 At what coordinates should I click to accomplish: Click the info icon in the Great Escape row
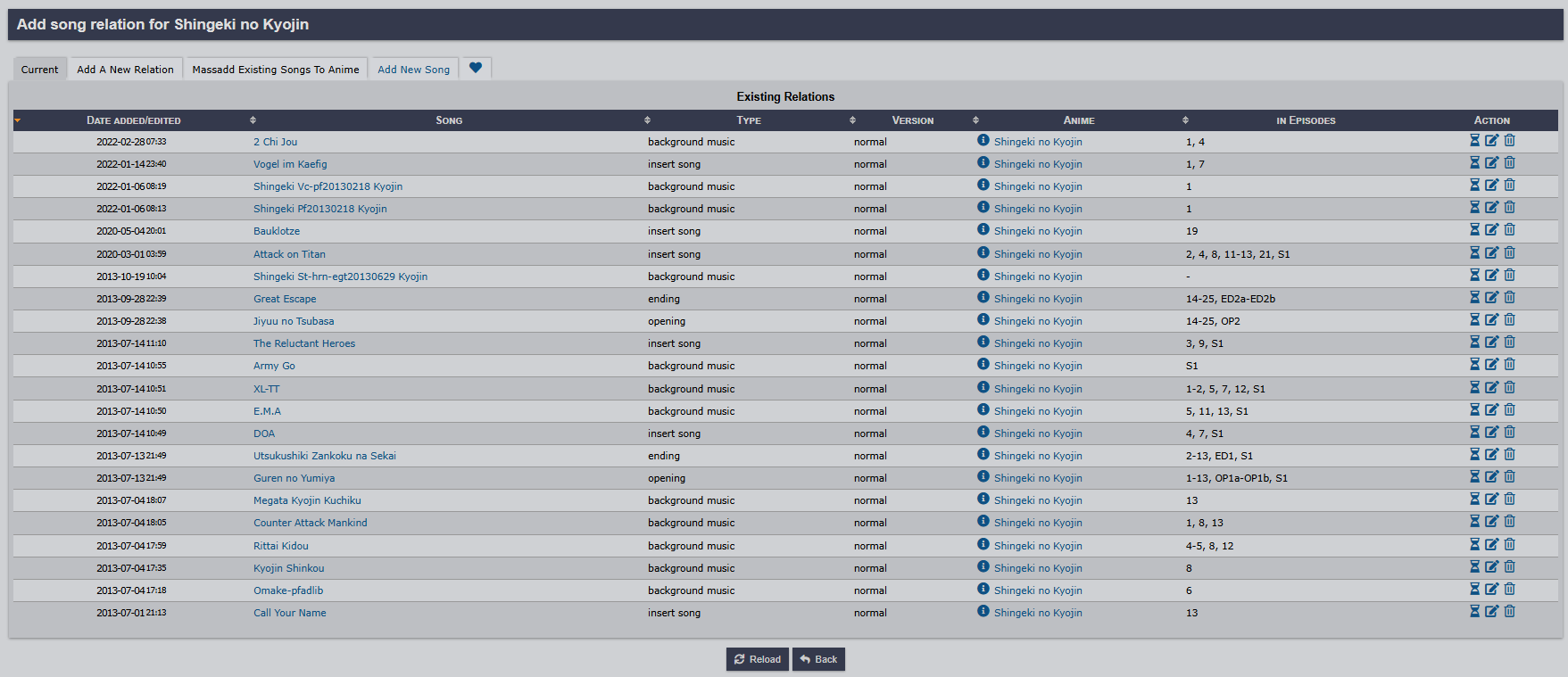click(x=983, y=298)
